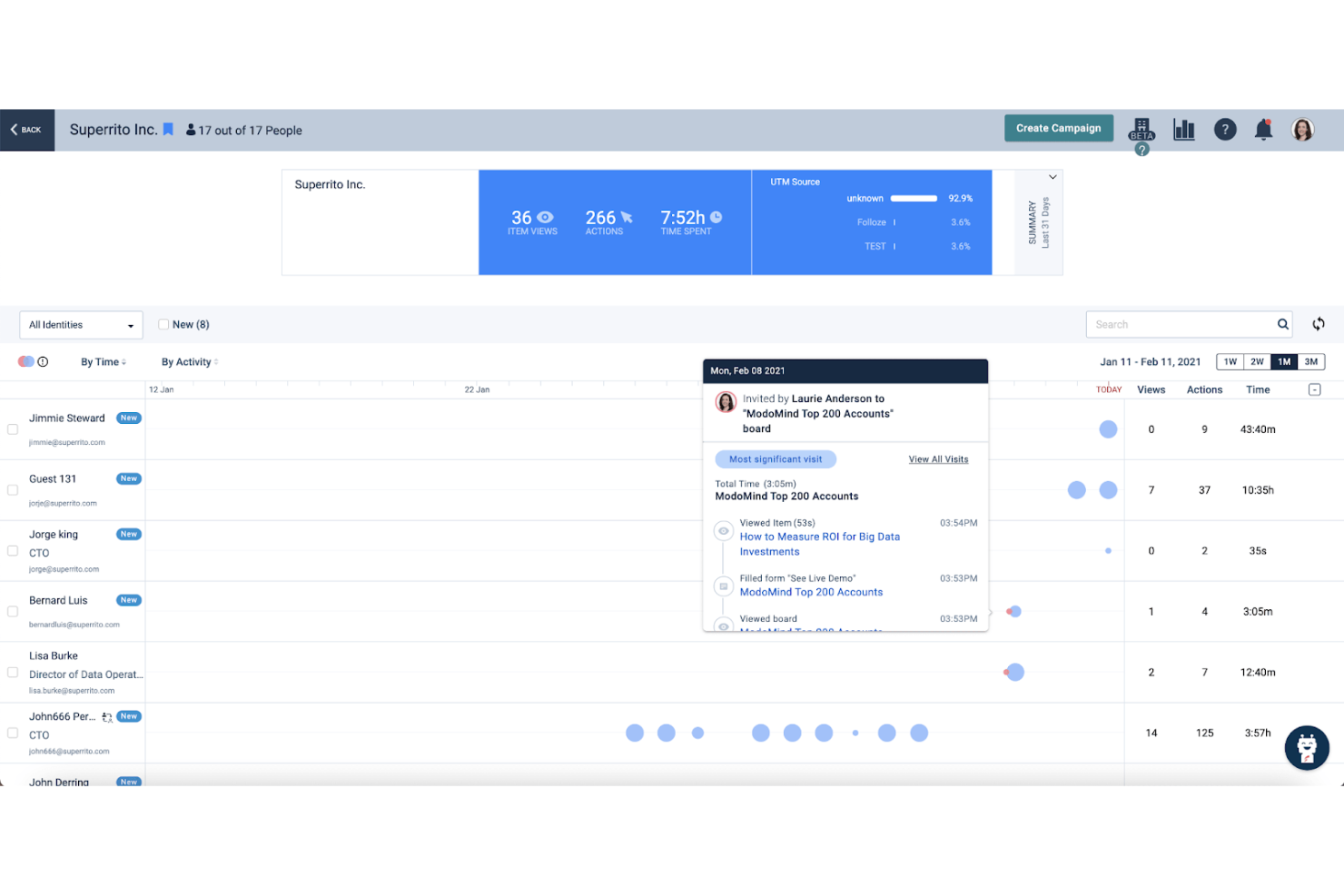Click the collapse box icon beside the Time column

(1314, 389)
